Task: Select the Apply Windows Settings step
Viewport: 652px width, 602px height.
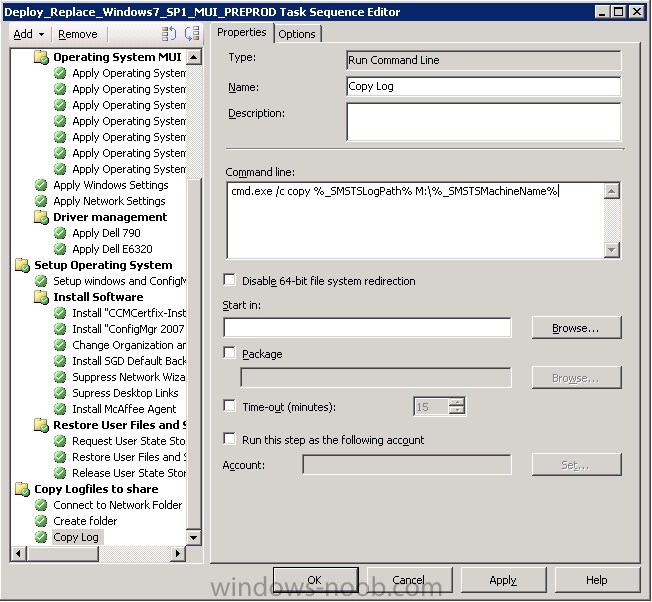Action: coord(111,185)
